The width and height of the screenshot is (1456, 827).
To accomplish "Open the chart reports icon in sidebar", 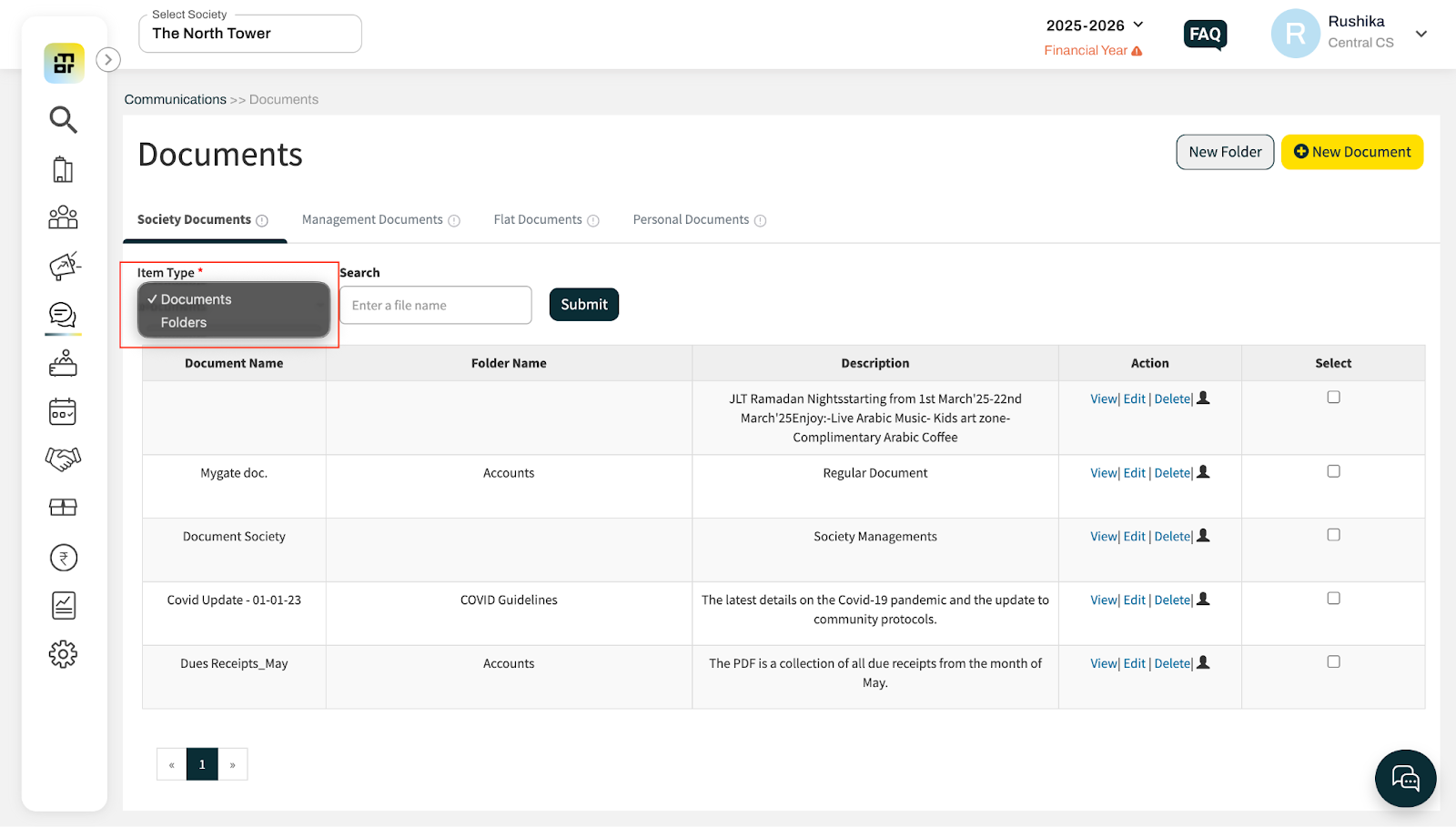I will [64, 606].
